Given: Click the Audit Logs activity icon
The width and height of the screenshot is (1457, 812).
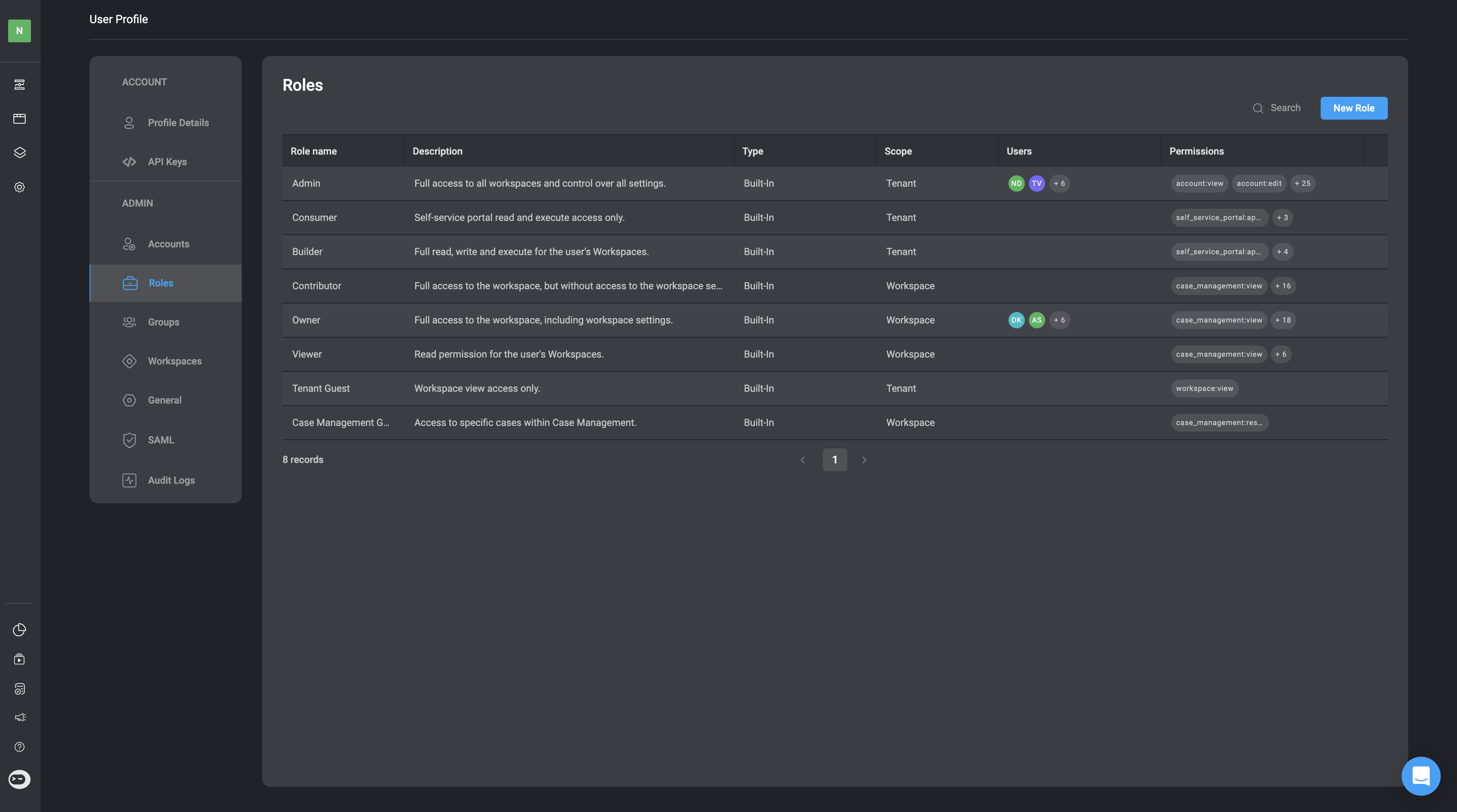Looking at the screenshot, I should point(129,480).
